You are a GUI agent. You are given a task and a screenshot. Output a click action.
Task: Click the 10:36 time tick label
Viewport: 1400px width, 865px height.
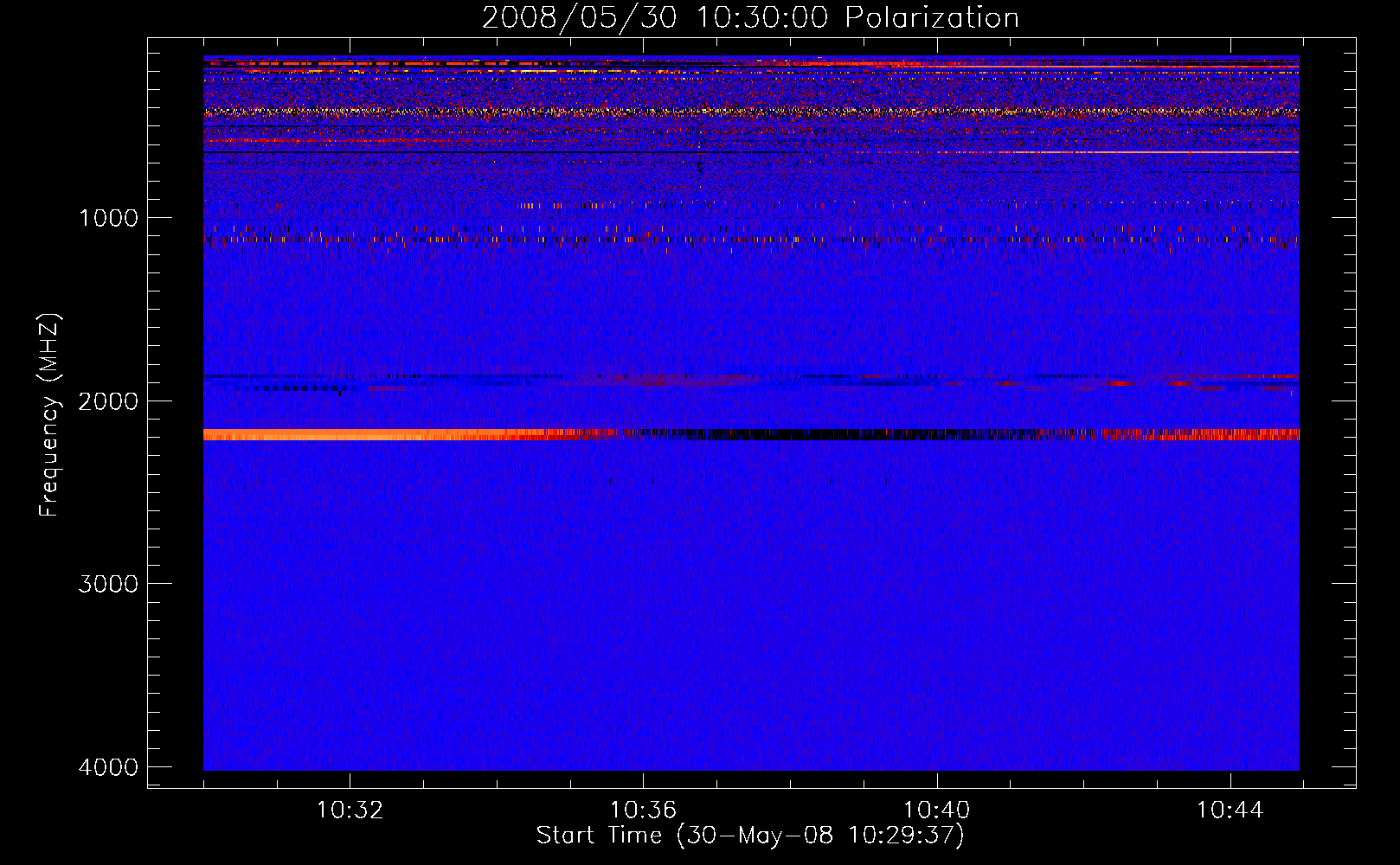(643, 811)
